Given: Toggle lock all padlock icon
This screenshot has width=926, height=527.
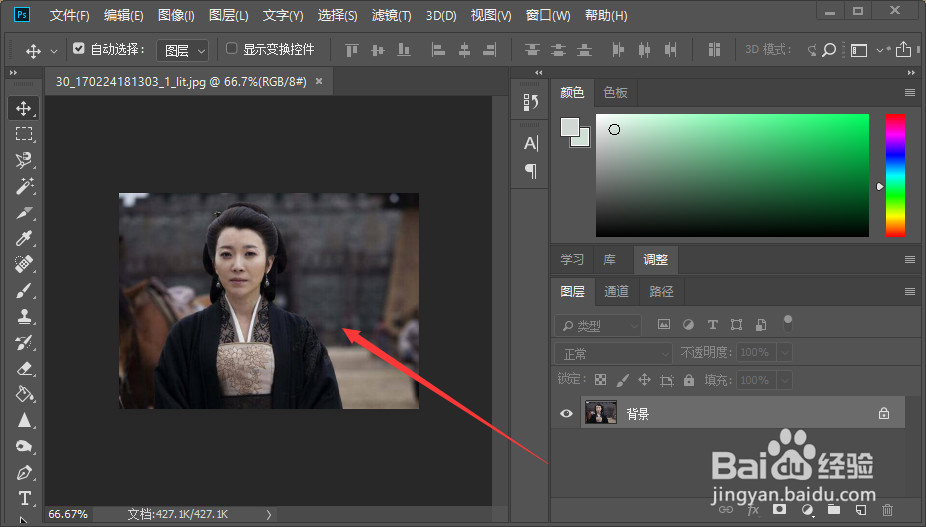Looking at the screenshot, I should (x=689, y=380).
